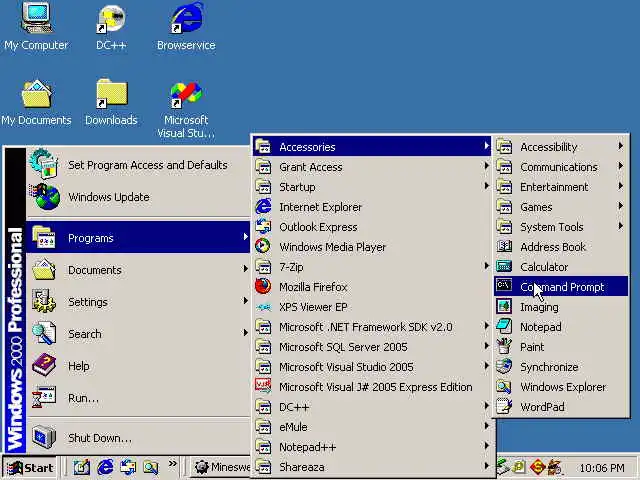Screen dimensions: 640x480
Task: Click the Start button
Action: [31, 467]
